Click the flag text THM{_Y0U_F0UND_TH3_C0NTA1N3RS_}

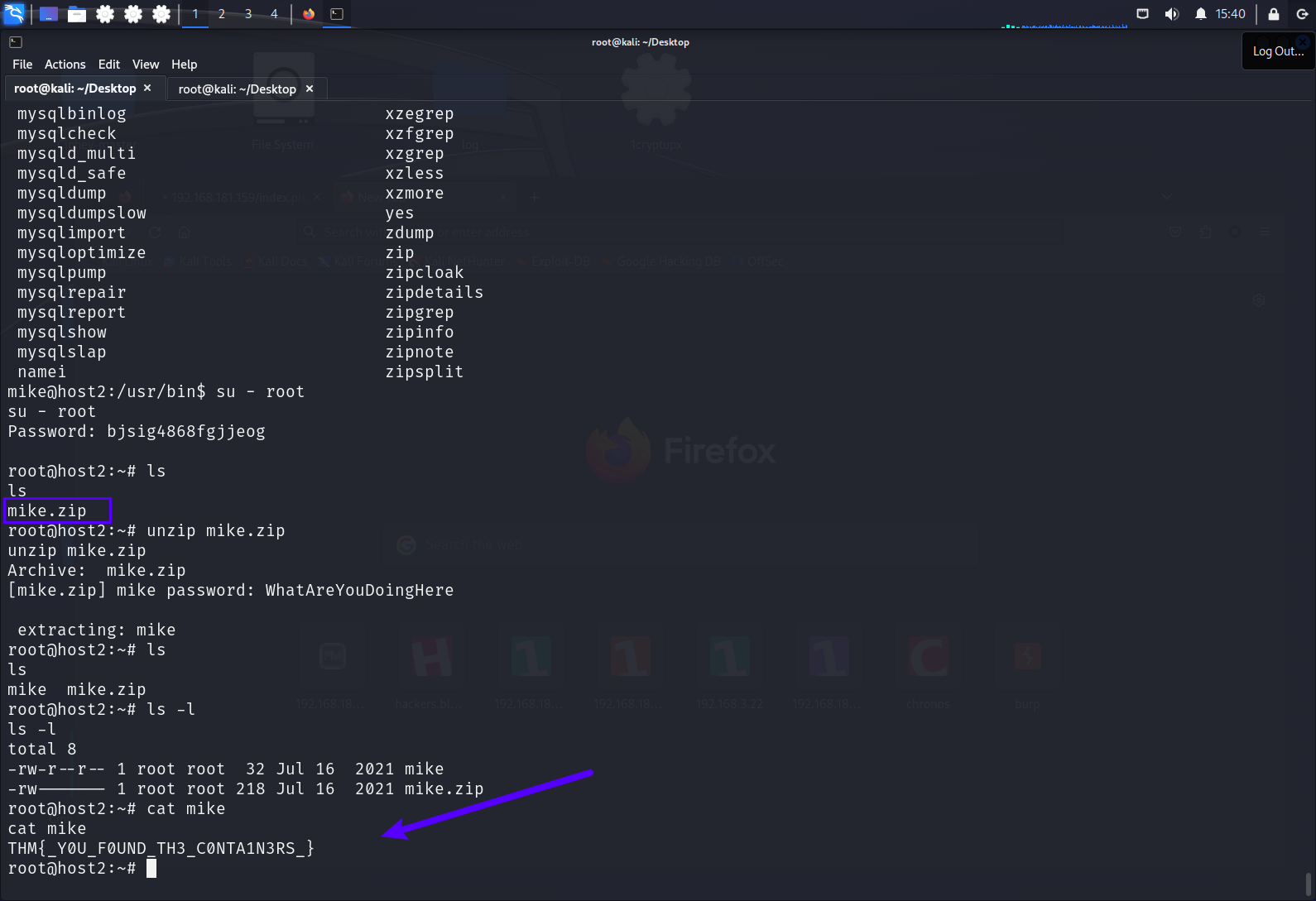(161, 848)
